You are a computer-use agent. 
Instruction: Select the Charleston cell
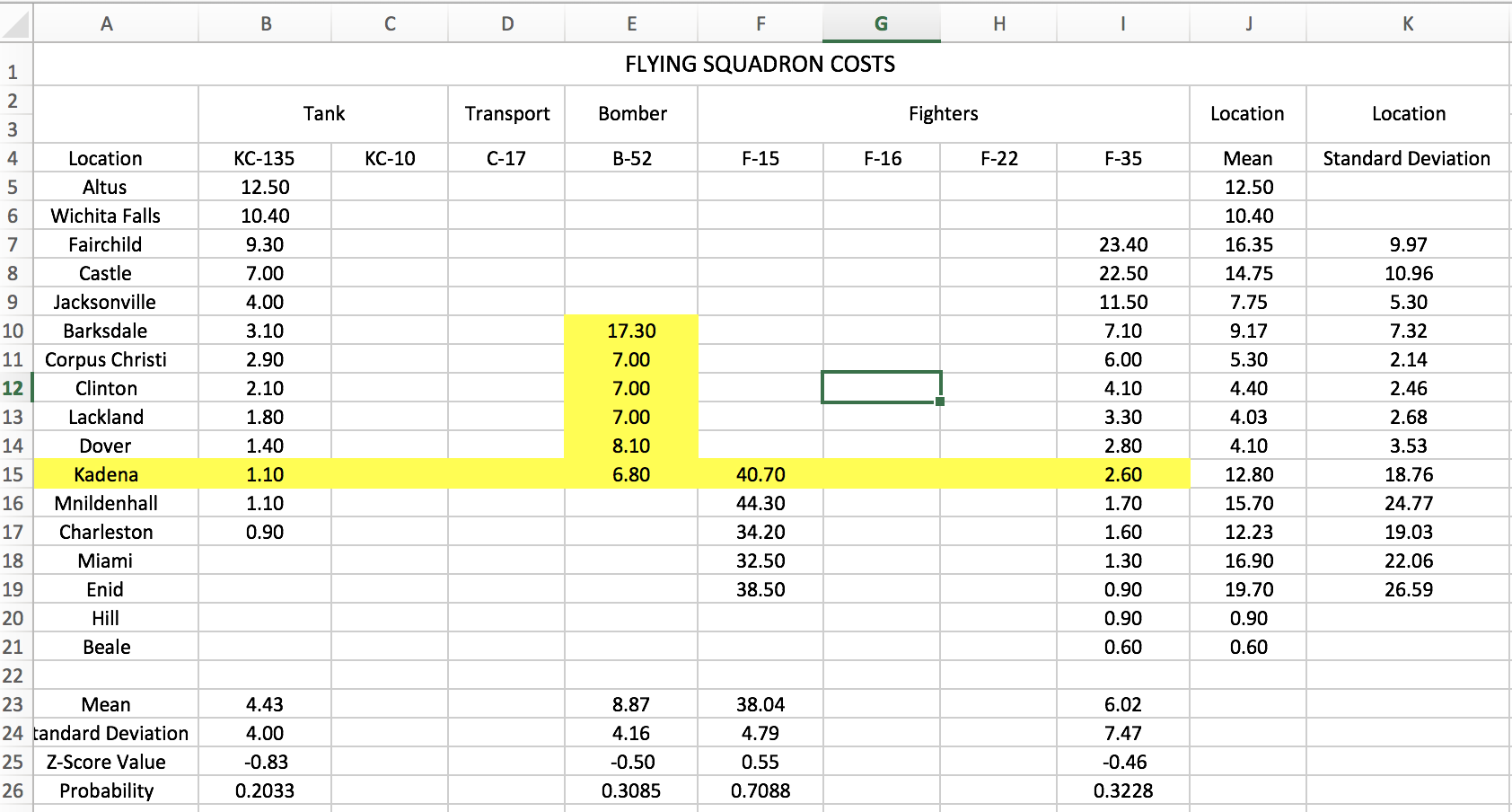coord(116,532)
